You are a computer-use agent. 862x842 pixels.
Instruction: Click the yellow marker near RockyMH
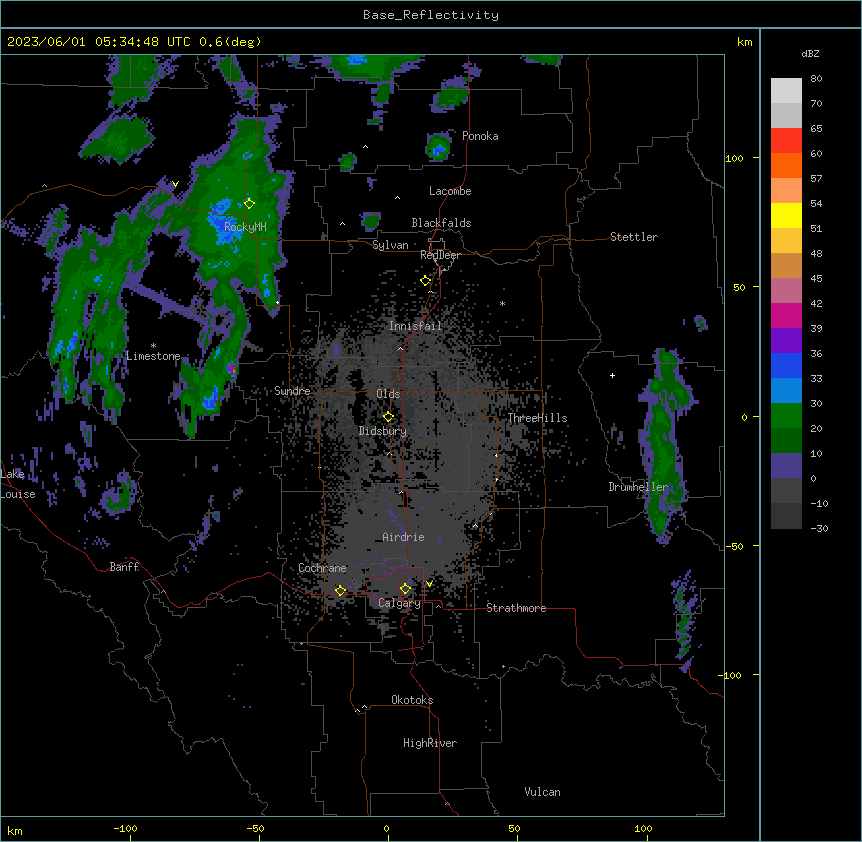click(x=249, y=203)
